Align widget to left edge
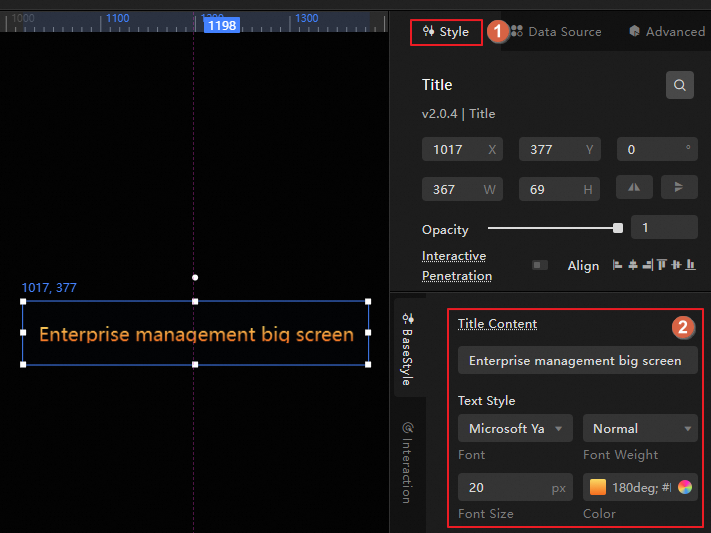Viewport: 711px width, 533px height. pyautogui.click(x=617, y=264)
